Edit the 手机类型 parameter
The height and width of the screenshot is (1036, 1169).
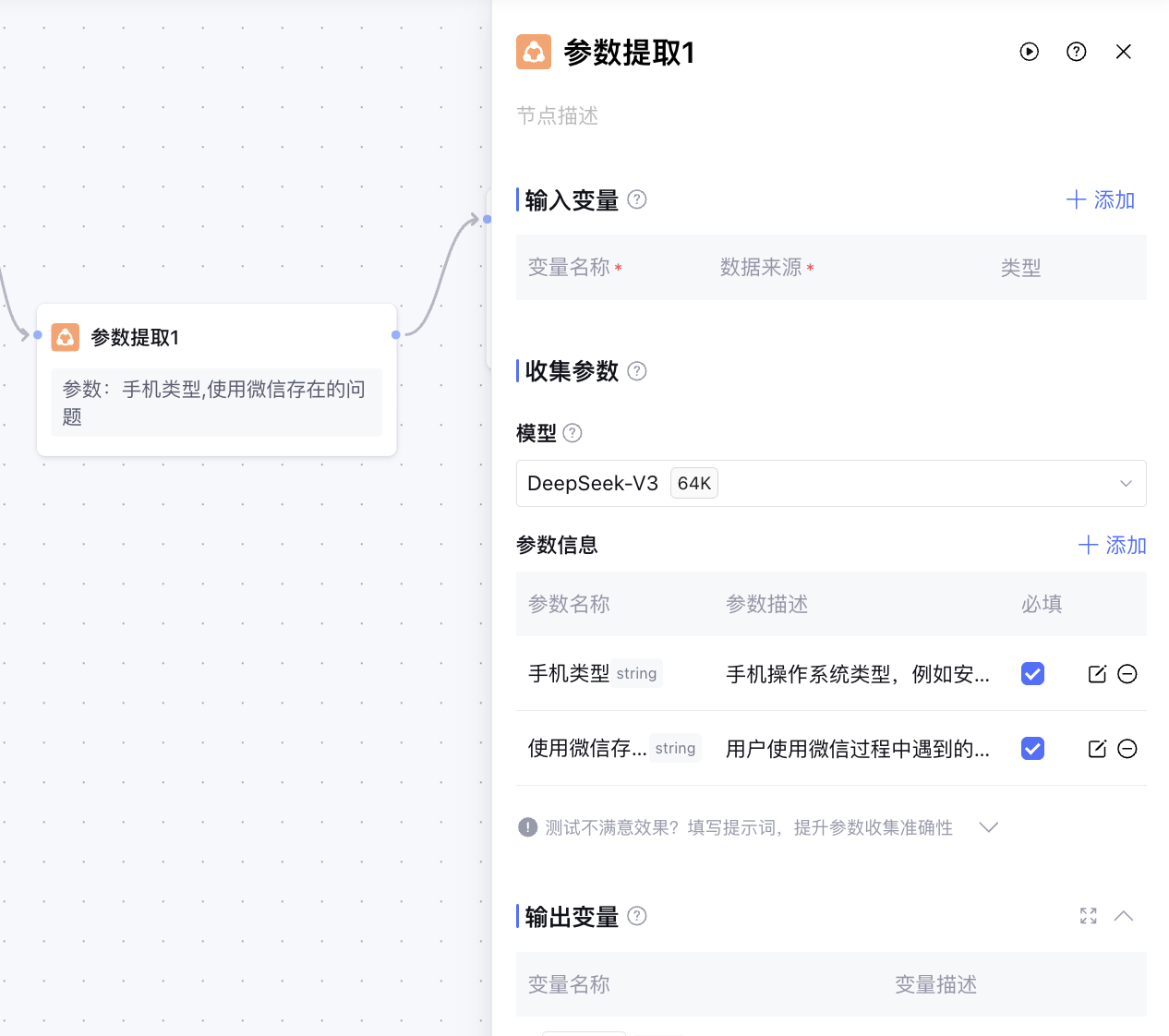1097,674
